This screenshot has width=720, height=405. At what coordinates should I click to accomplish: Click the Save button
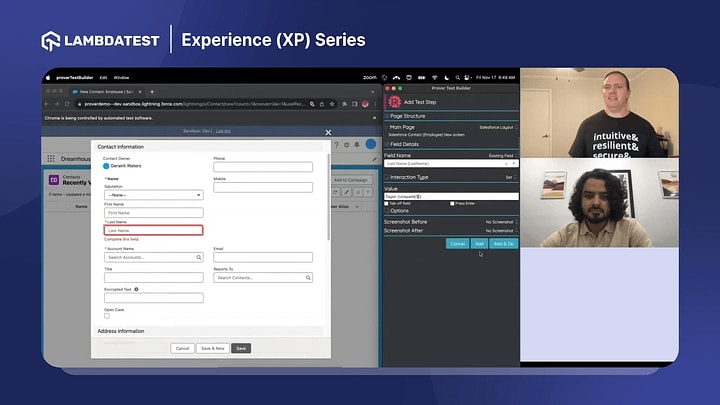(x=241, y=349)
